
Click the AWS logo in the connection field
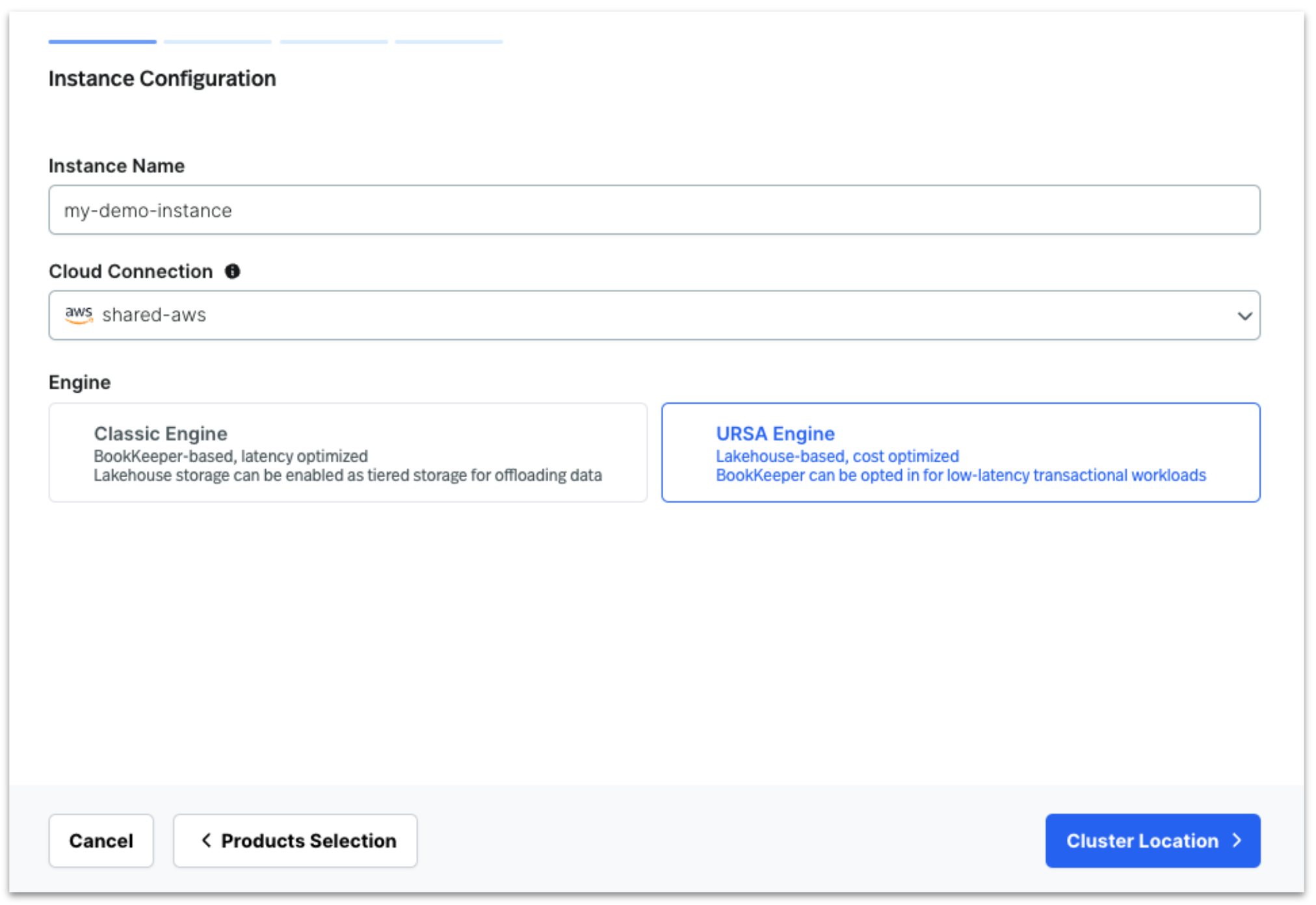pos(80,315)
